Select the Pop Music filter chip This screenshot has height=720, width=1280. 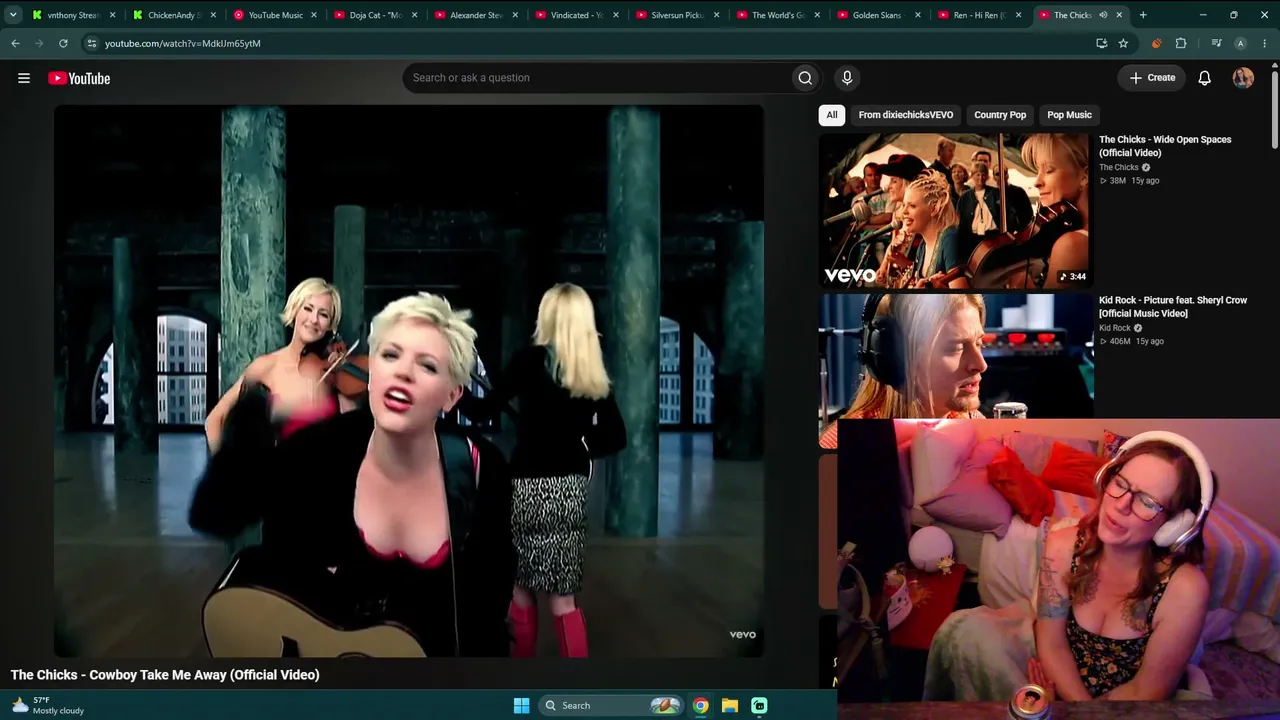(x=1069, y=115)
